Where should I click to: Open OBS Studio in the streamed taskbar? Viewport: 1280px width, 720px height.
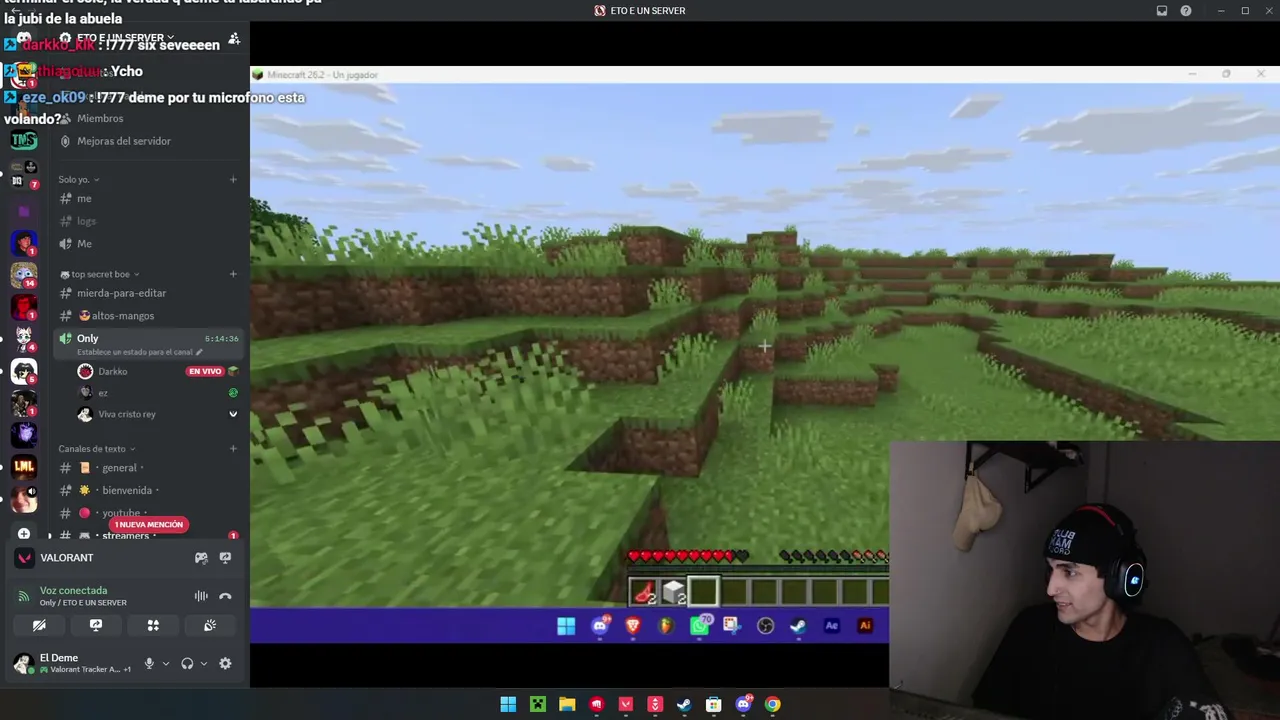coord(765,626)
